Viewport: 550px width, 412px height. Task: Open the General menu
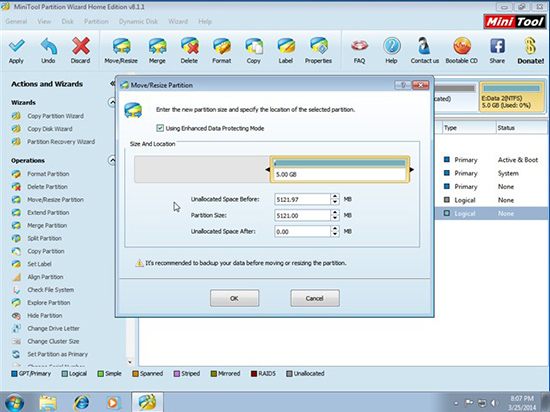[16, 22]
